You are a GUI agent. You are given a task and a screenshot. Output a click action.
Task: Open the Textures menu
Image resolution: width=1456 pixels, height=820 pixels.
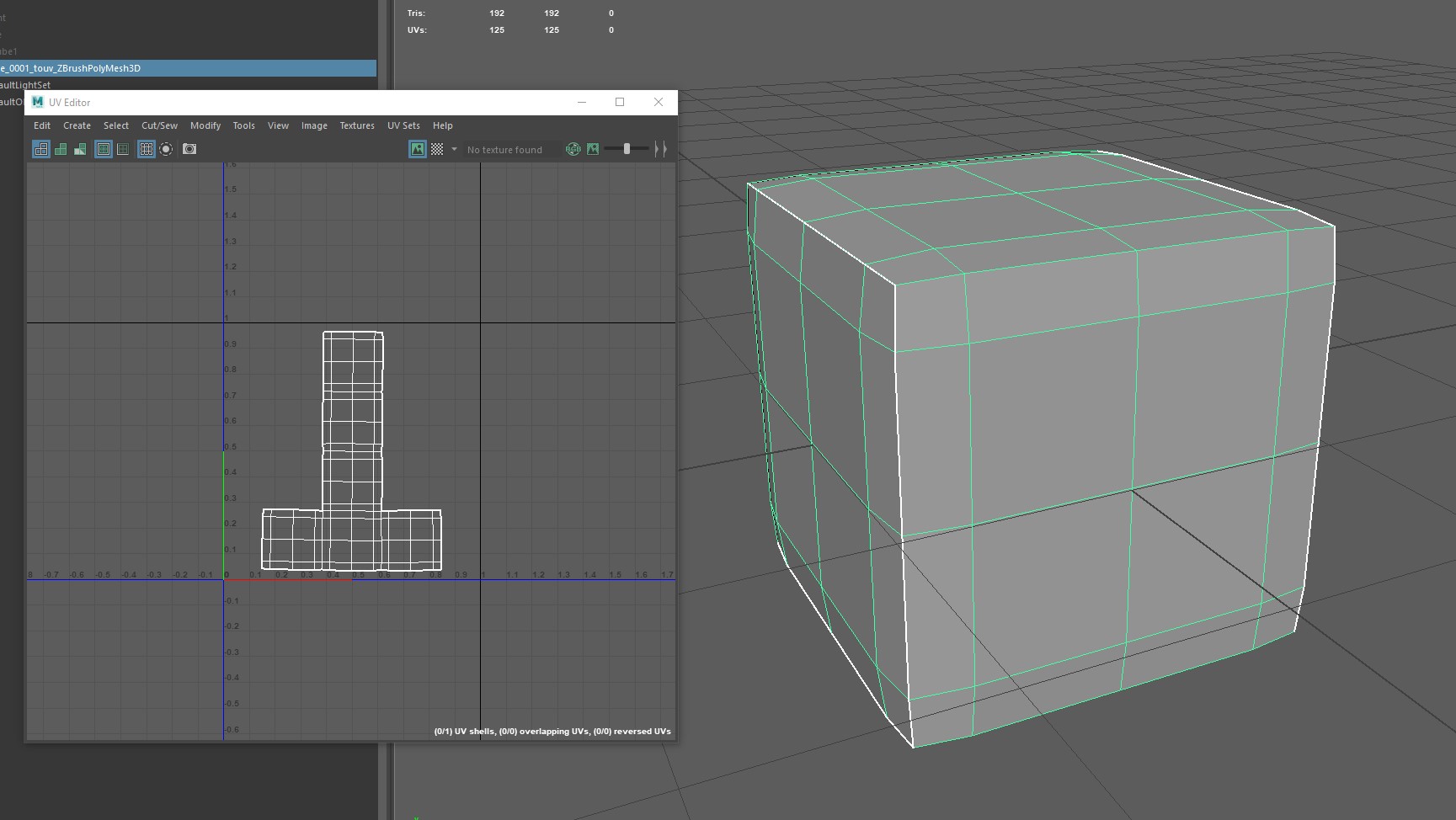(357, 125)
